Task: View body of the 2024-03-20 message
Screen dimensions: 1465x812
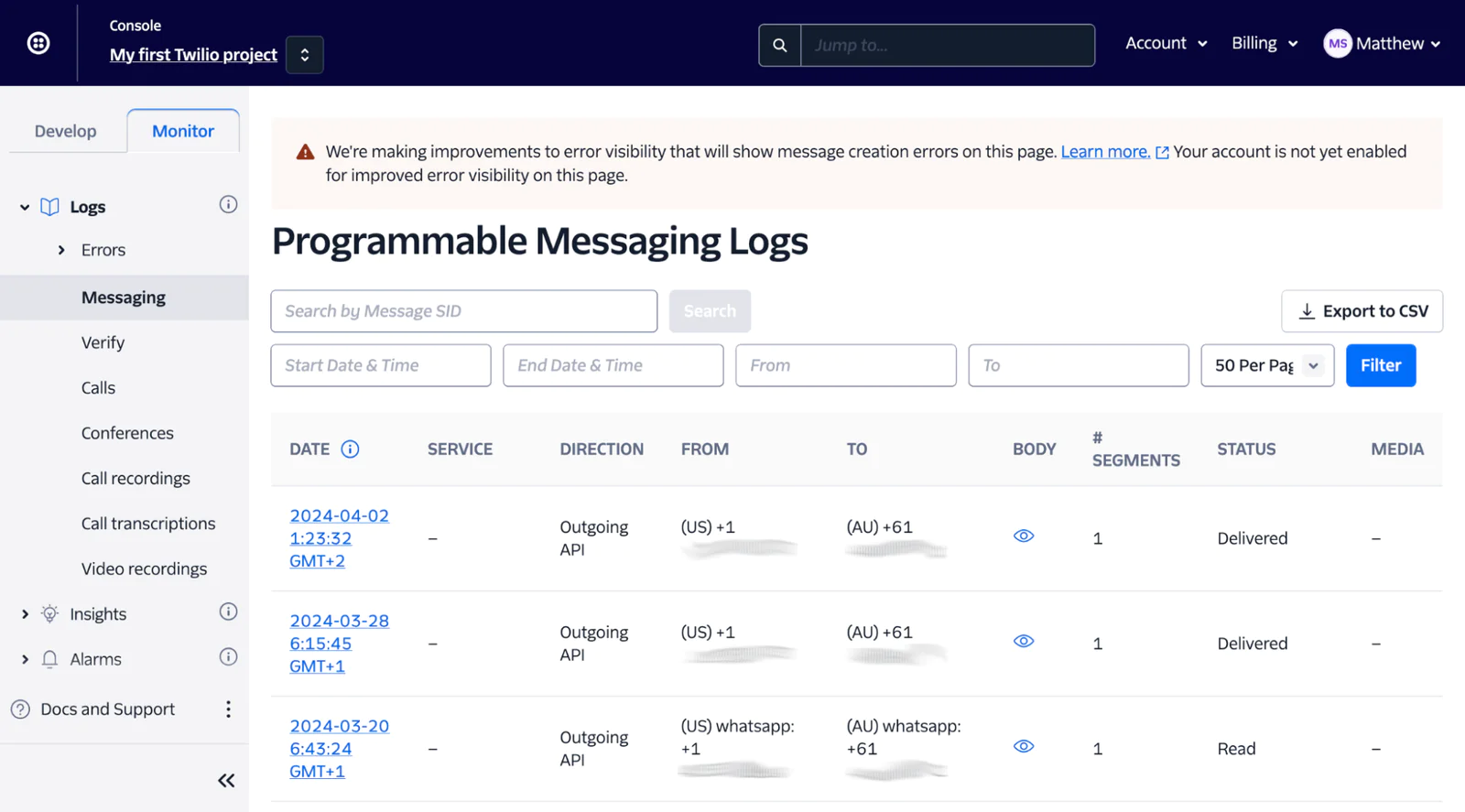Action: pos(1024,746)
